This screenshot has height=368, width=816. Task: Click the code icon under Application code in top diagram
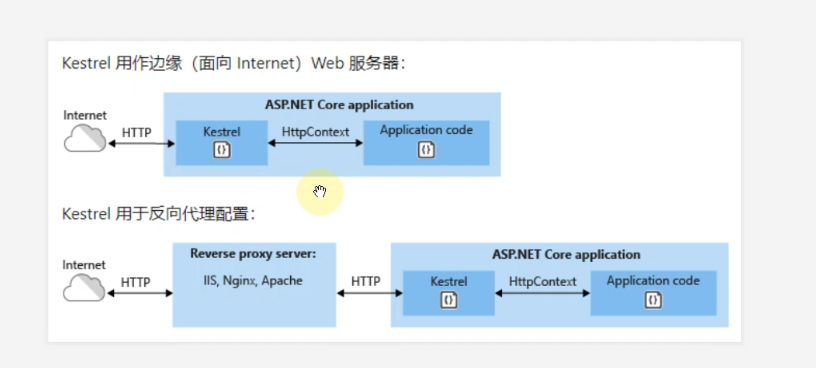click(x=426, y=150)
